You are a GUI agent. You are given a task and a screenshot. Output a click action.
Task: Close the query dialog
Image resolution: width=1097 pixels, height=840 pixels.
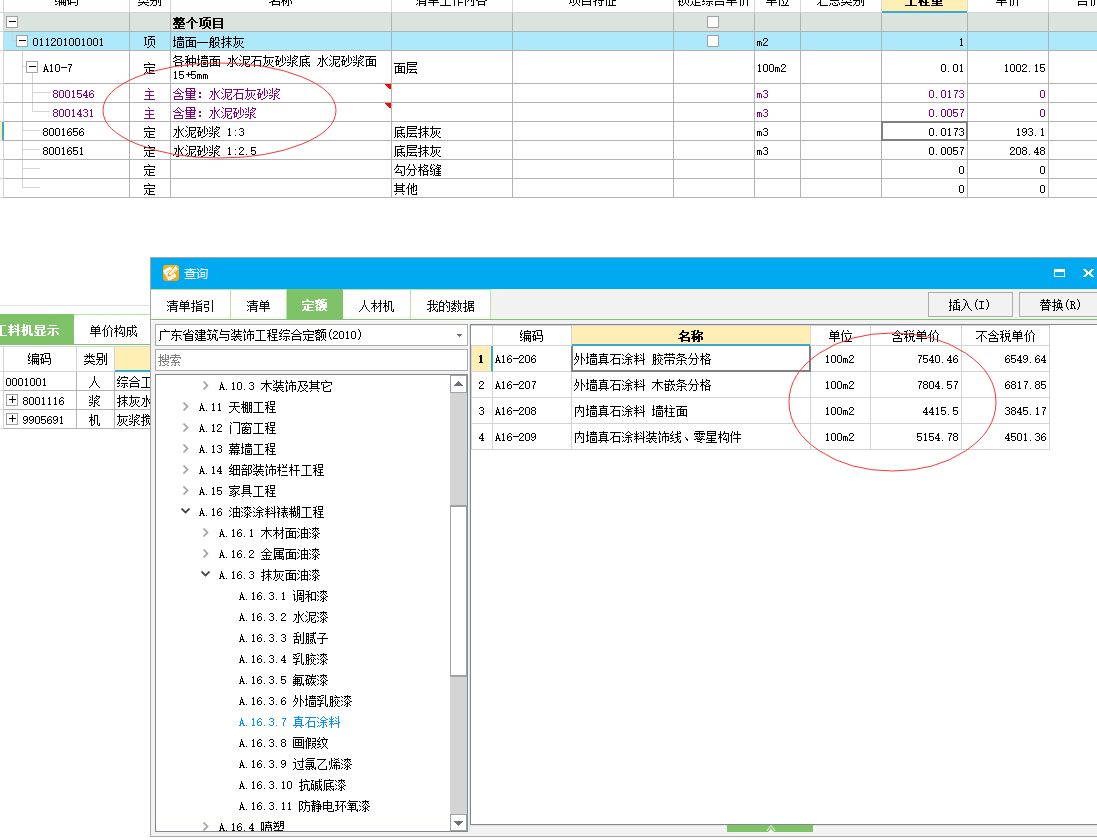pyautogui.click(x=1088, y=273)
